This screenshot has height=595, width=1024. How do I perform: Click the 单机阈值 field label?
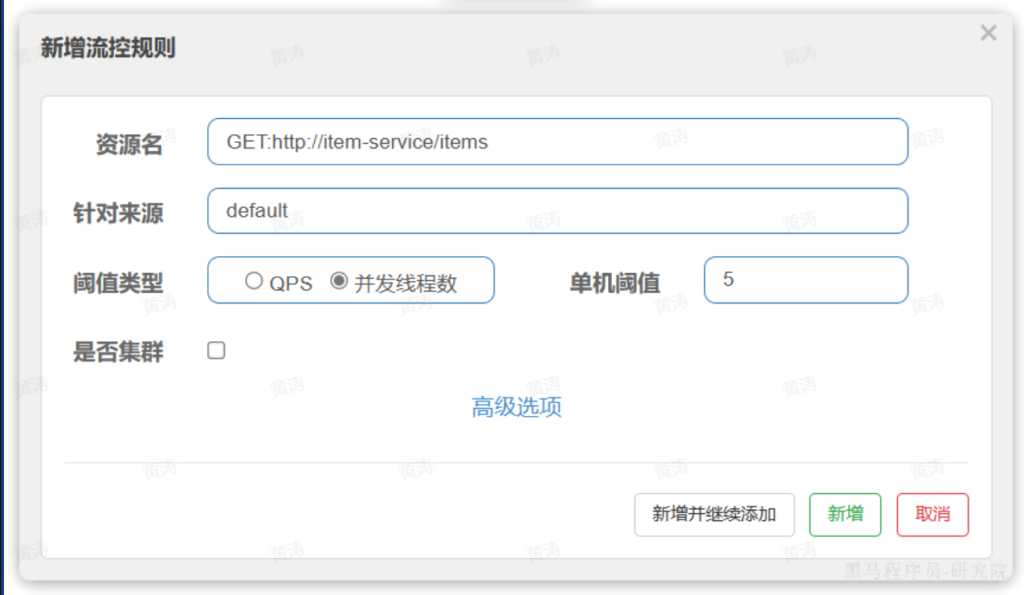click(614, 283)
